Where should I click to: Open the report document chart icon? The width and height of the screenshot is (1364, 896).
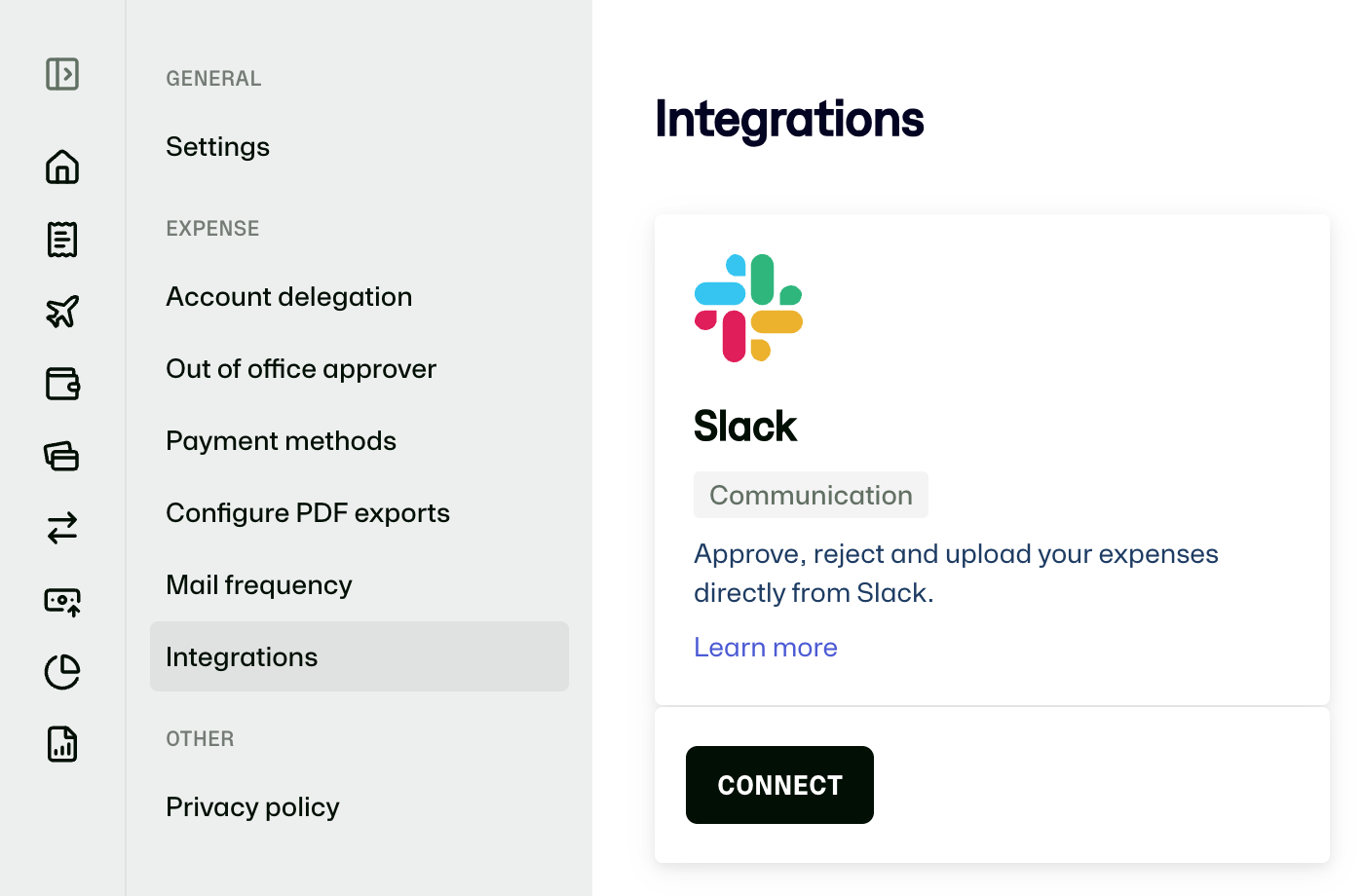(x=62, y=744)
